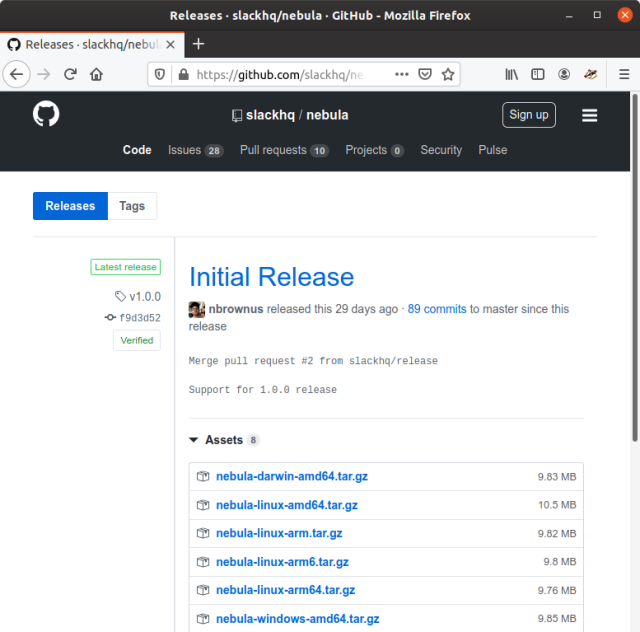Click the tag icon beside v1.0.0
The width and height of the screenshot is (640, 632).
(x=120, y=296)
